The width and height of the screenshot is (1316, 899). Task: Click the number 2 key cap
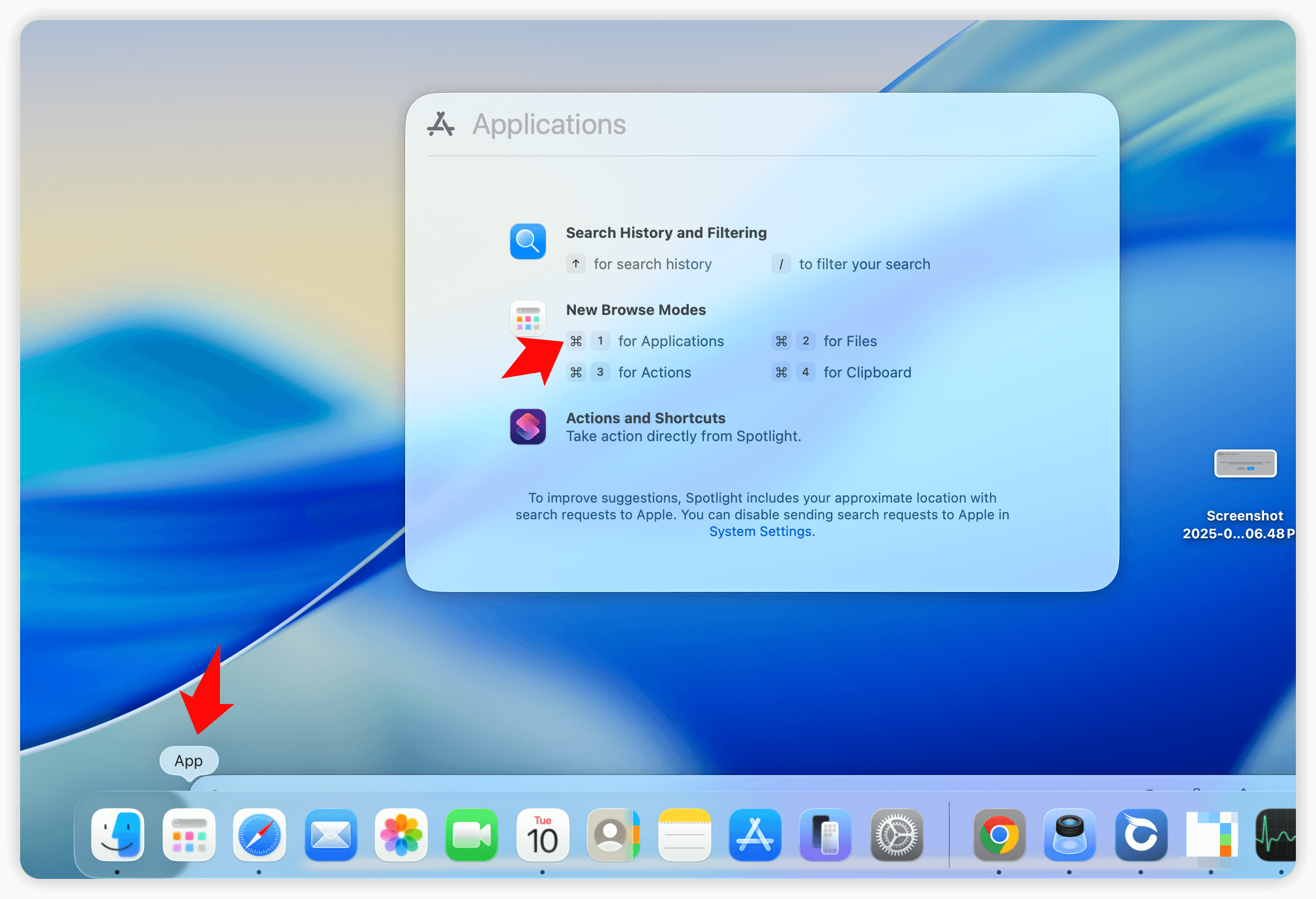[x=806, y=341]
